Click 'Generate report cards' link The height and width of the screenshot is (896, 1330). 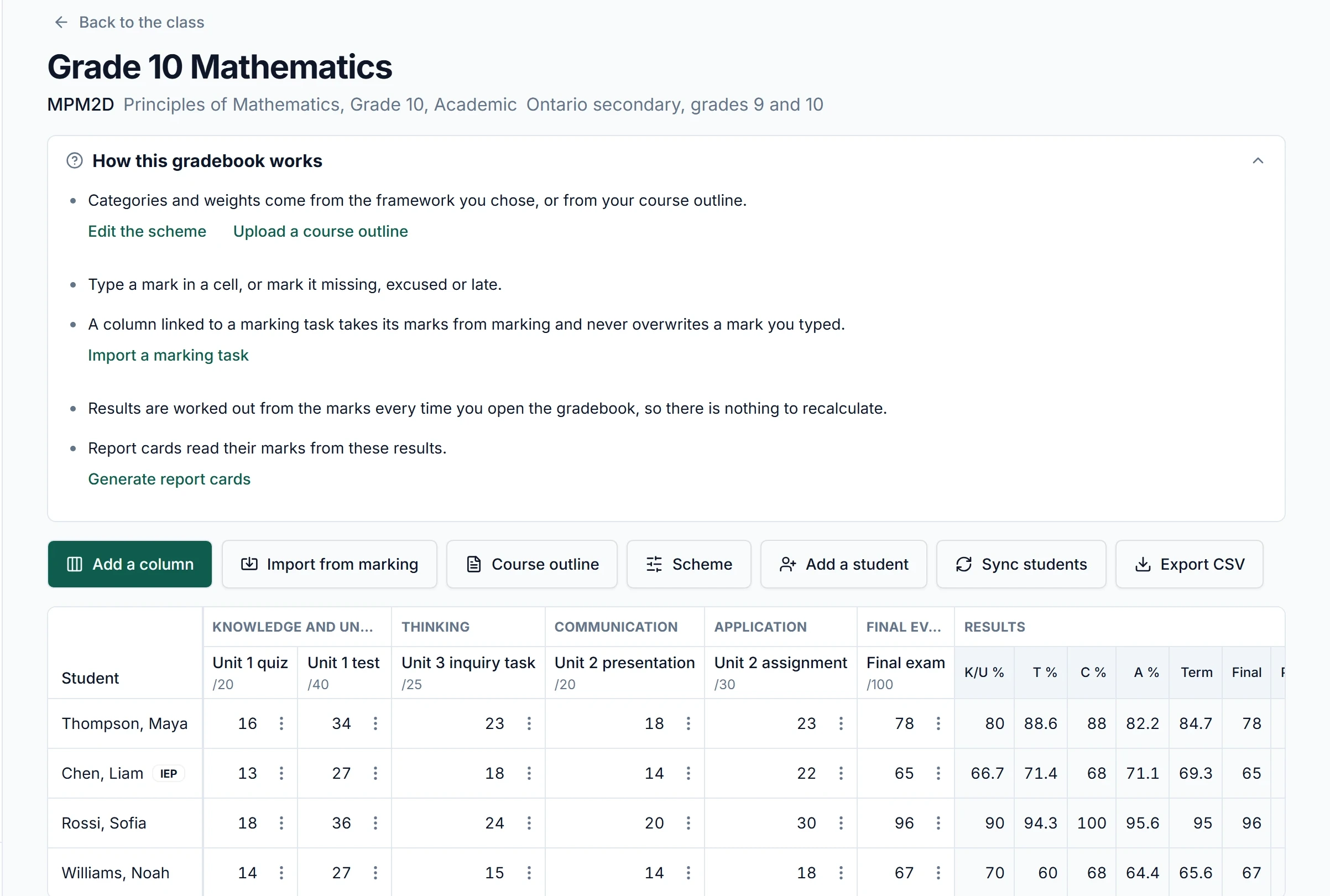coord(169,479)
